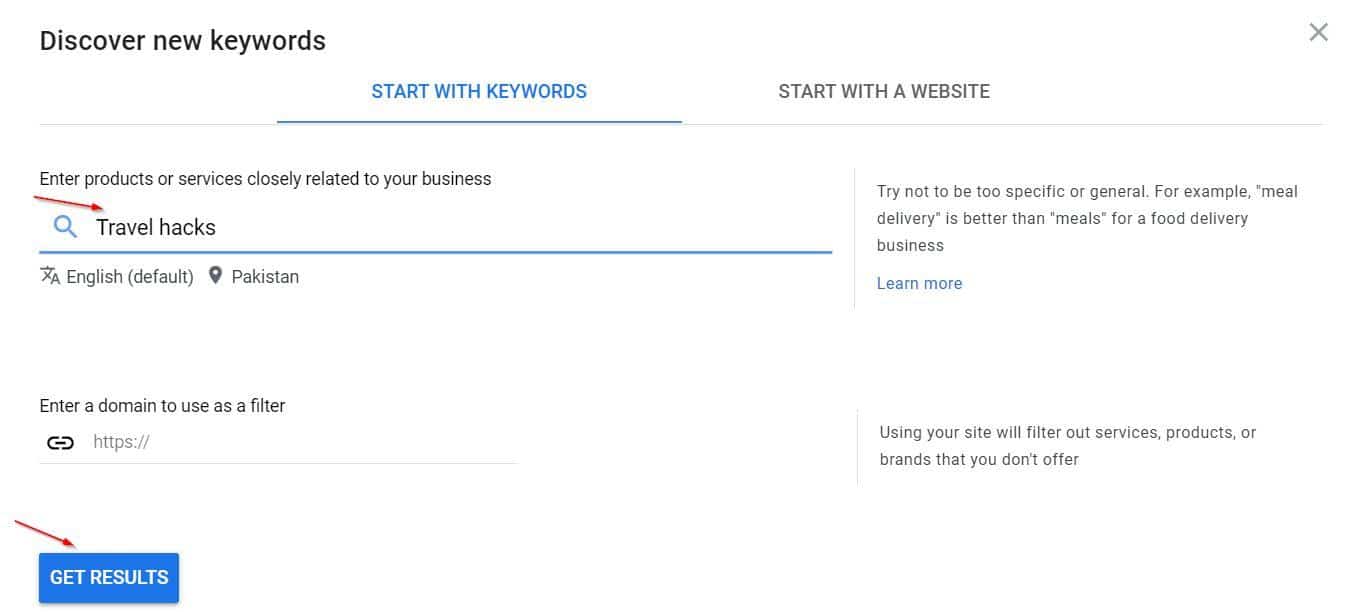This screenshot has height=612, width=1349.
Task: Open the Learn more link
Action: (919, 284)
